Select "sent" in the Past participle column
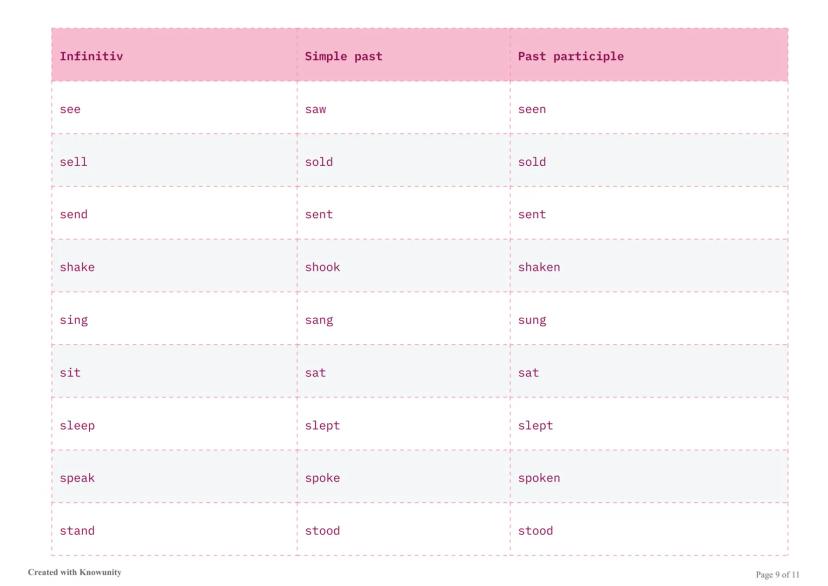 (x=532, y=214)
